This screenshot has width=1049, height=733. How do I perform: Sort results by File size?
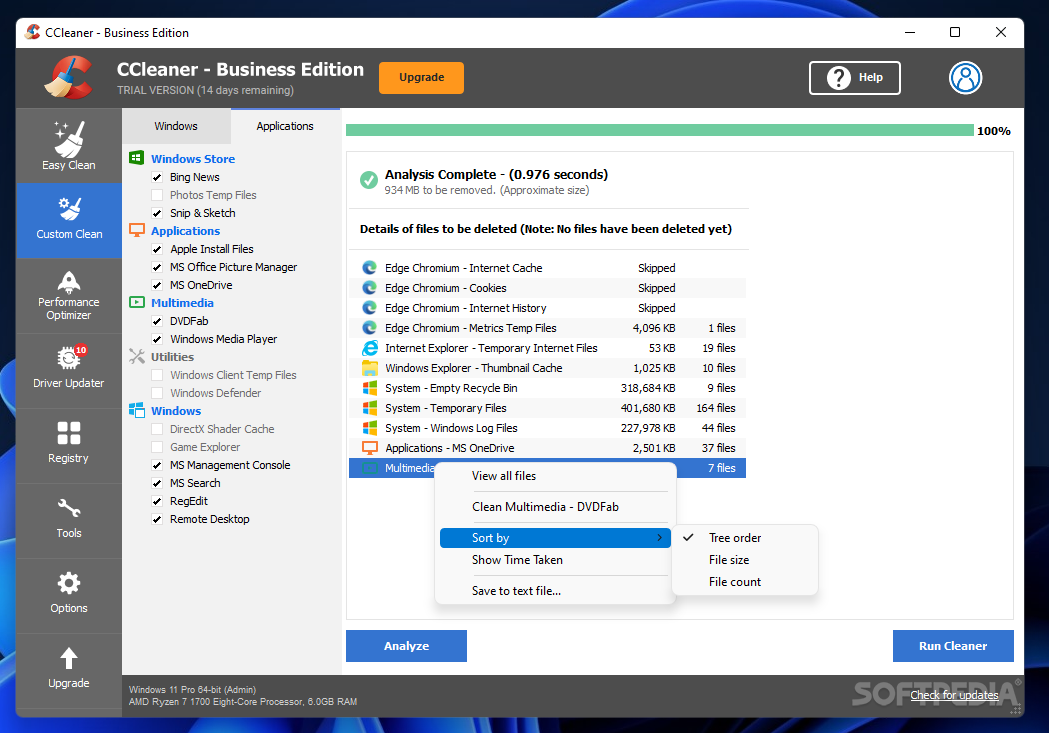(745, 560)
